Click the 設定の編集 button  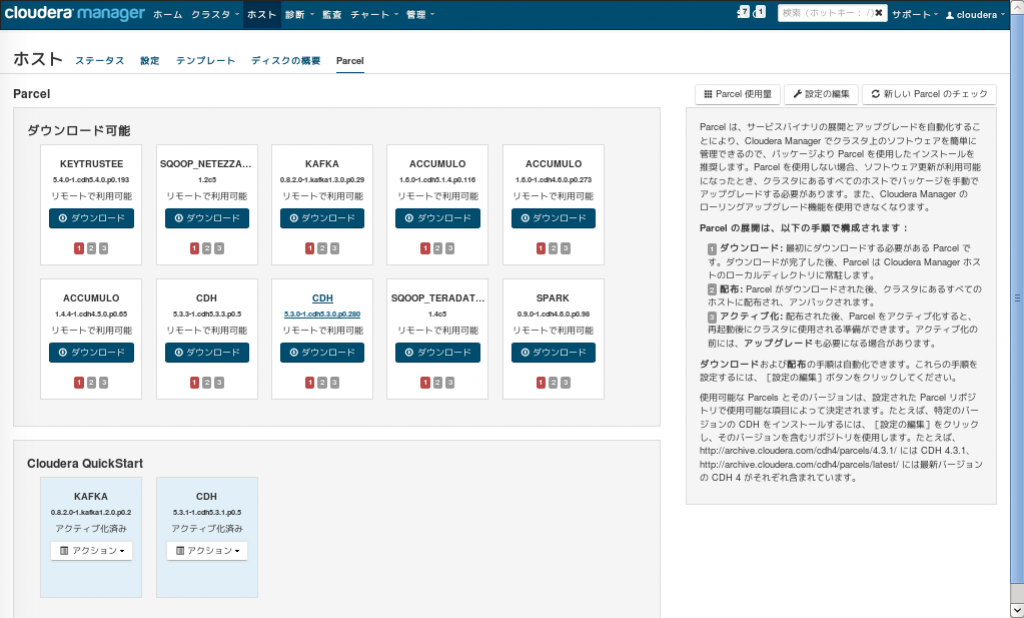[821, 94]
